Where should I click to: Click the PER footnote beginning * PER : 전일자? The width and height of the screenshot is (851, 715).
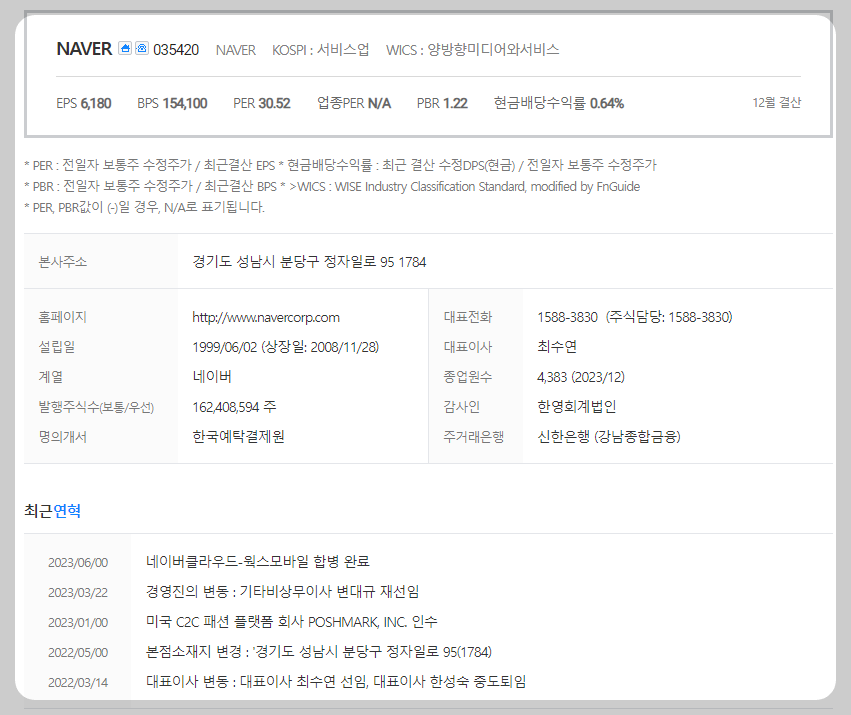pos(340,164)
